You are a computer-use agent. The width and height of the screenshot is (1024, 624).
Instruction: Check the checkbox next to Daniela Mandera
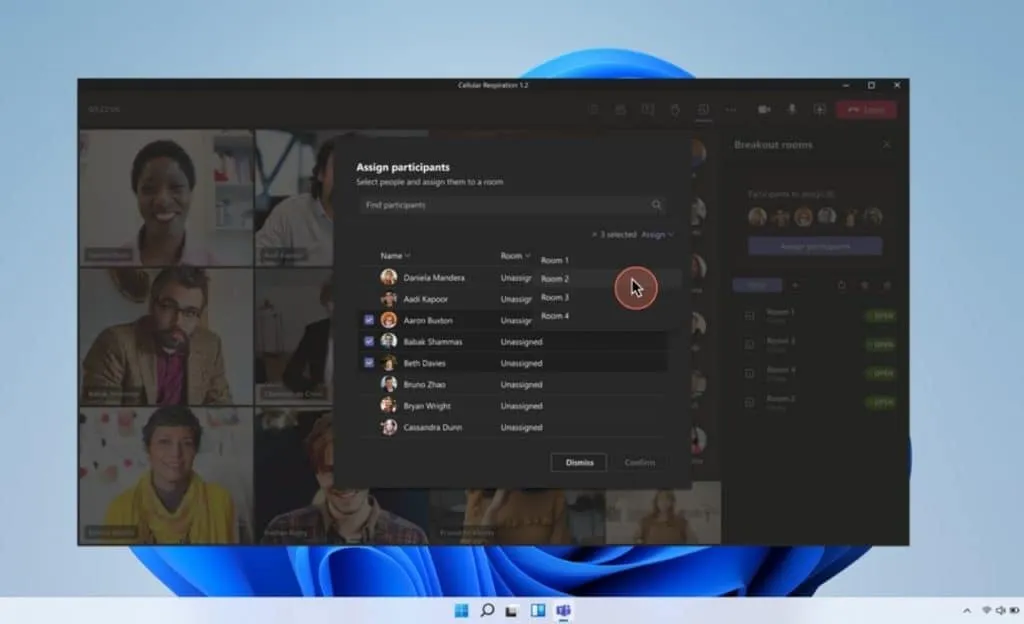(x=369, y=278)
